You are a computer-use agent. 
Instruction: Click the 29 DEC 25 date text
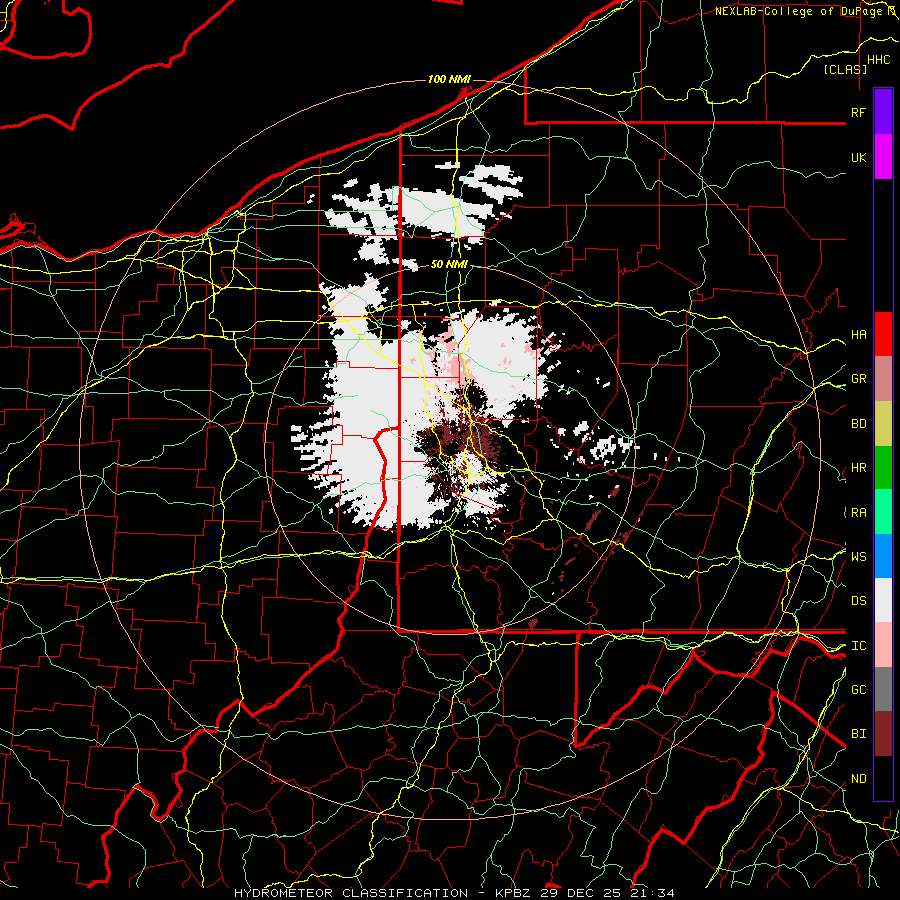point(581,893)
